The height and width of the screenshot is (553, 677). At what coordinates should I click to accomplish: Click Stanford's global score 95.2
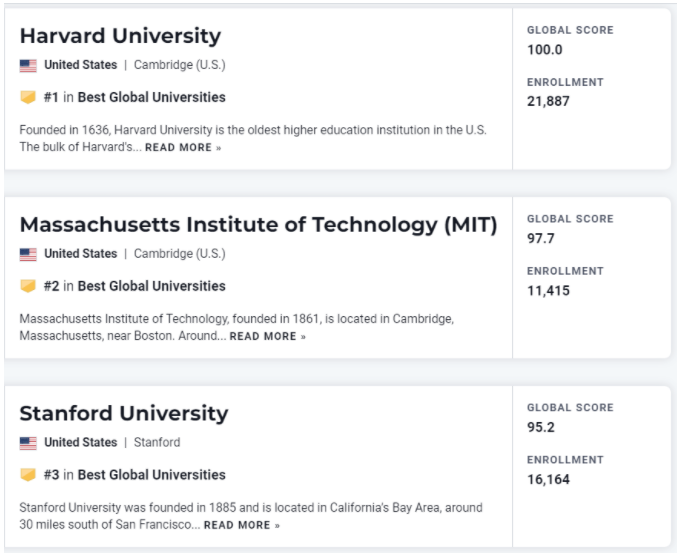[x=541, y=426]
